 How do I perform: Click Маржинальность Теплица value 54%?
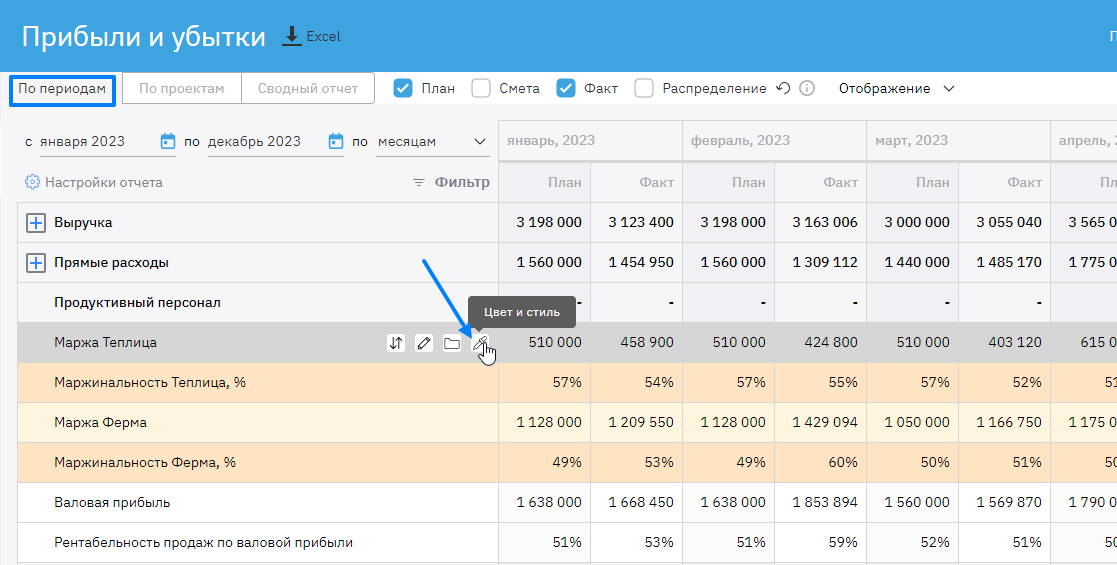point(659,382)
